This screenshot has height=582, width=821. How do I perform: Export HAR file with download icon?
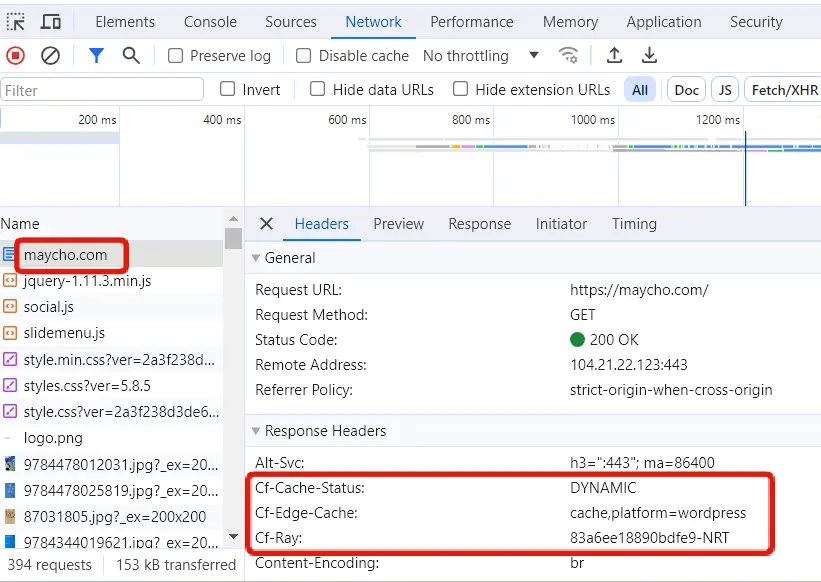pos(650,56)
